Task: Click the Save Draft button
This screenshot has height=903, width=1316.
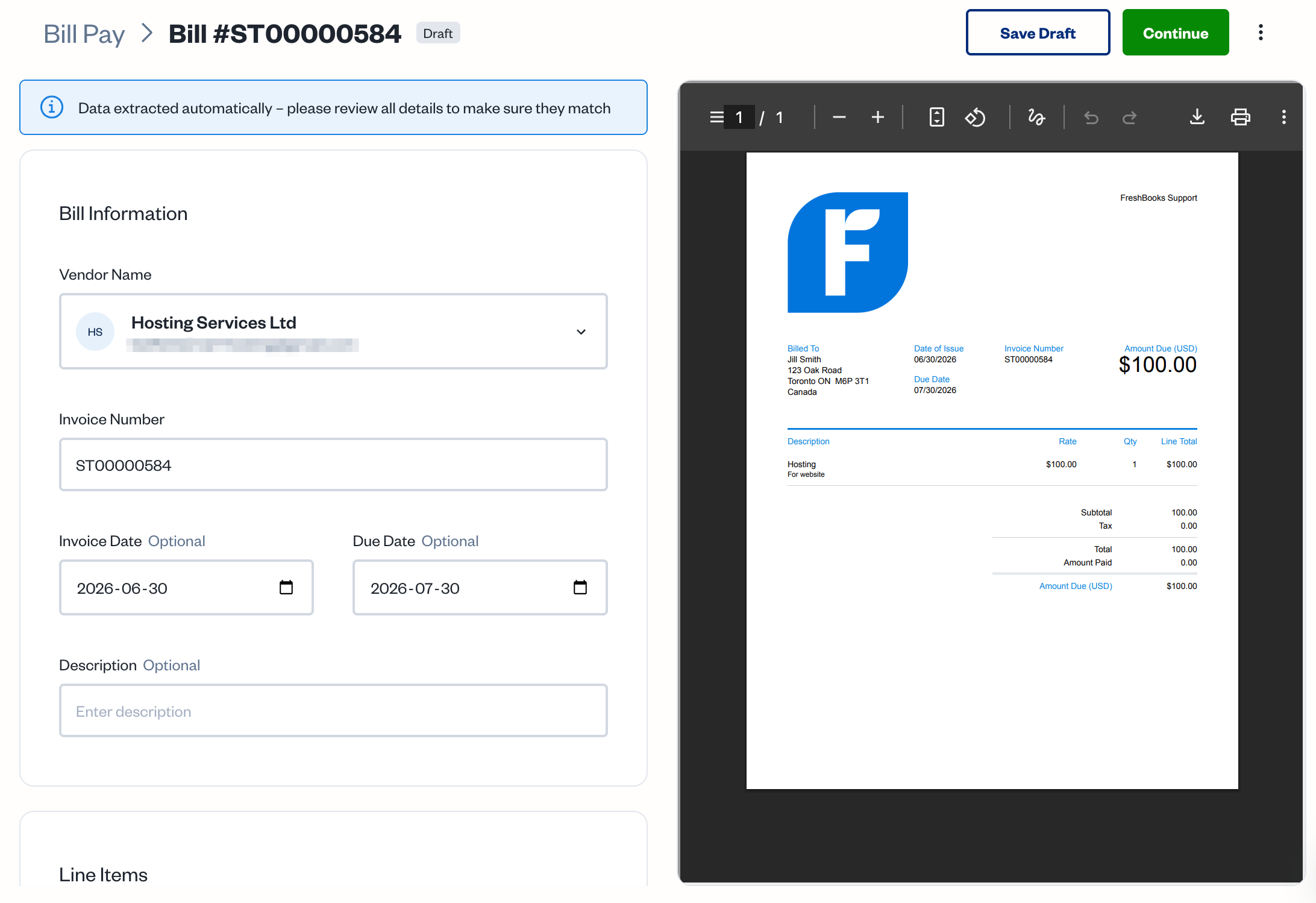Action: pos(1038,33)
